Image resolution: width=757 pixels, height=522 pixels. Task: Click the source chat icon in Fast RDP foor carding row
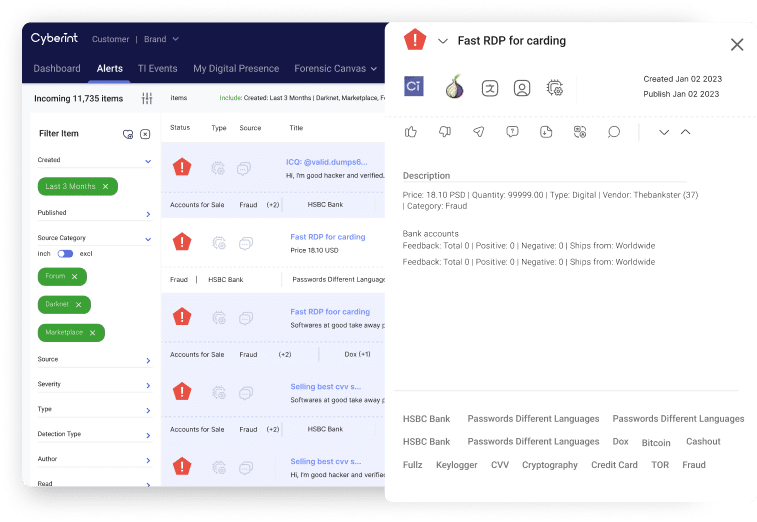pyautogui.click(x=246, y=318)
